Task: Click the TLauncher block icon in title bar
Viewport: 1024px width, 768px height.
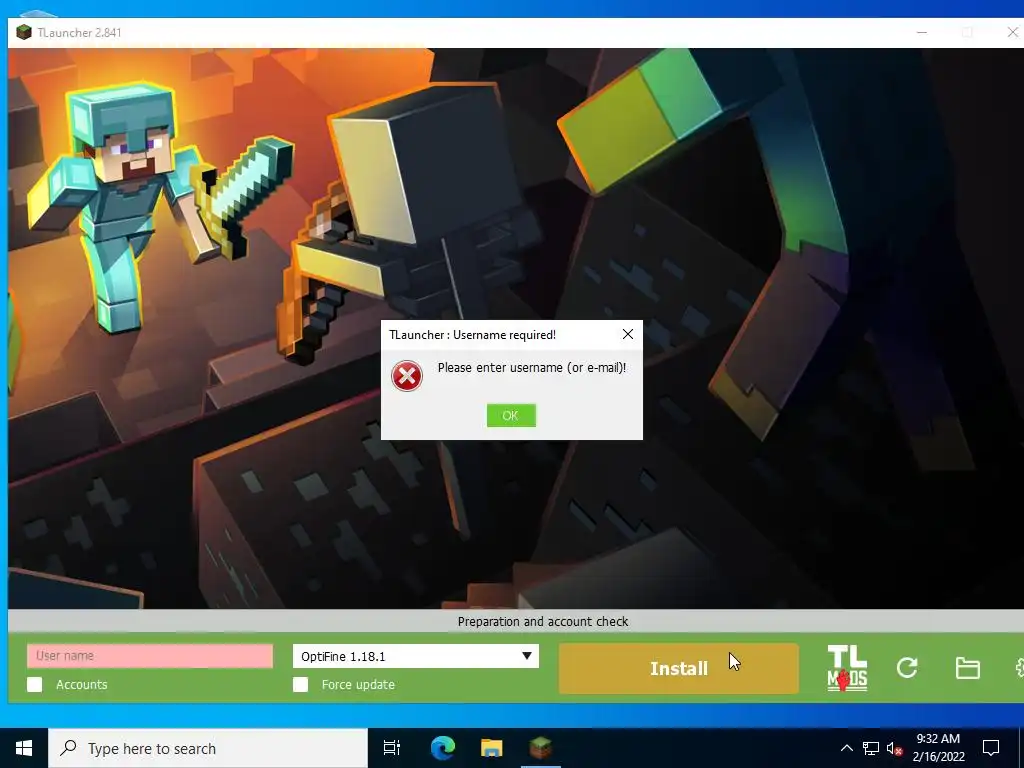Action: coord(24,32)
